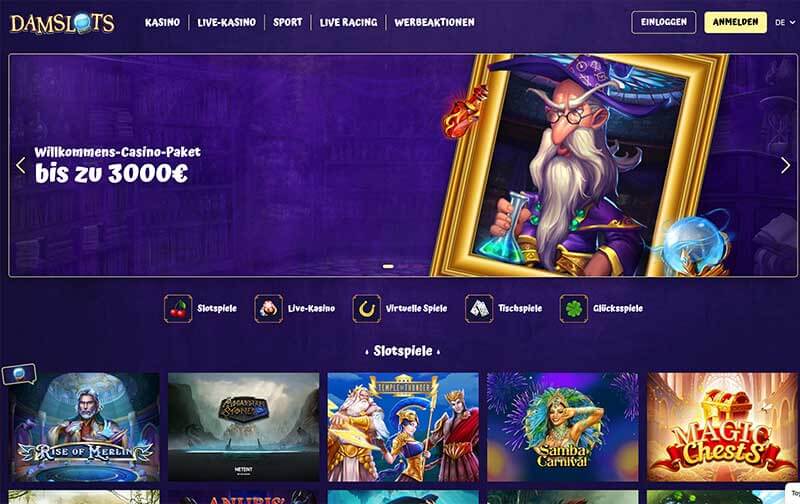Click the Einloggen button

pyautogui.click(x=664, y=22)
